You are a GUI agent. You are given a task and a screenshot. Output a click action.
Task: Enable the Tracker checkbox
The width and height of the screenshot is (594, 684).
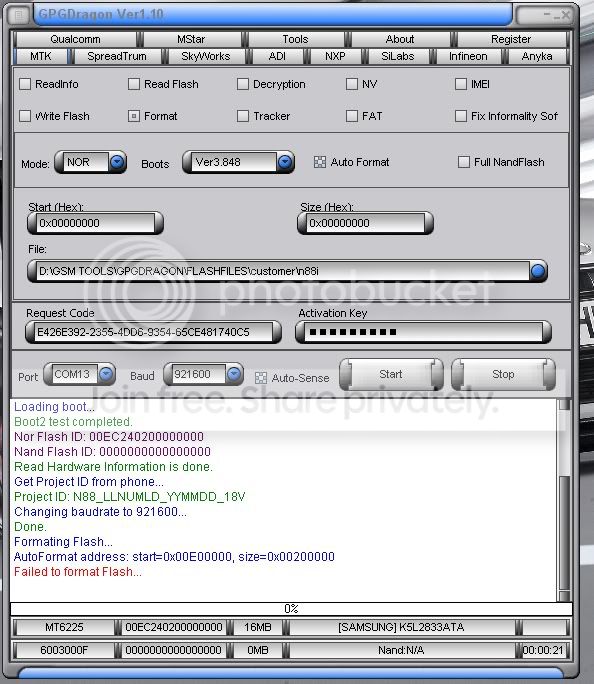[243, 116]
